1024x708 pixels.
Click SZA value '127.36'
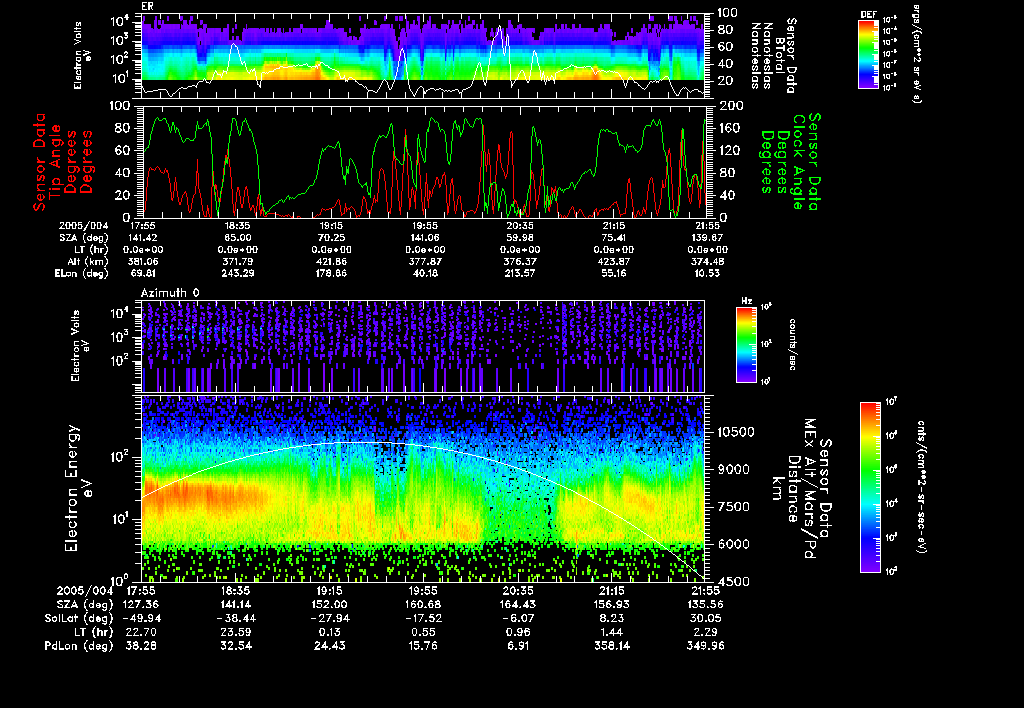(142, 605)
